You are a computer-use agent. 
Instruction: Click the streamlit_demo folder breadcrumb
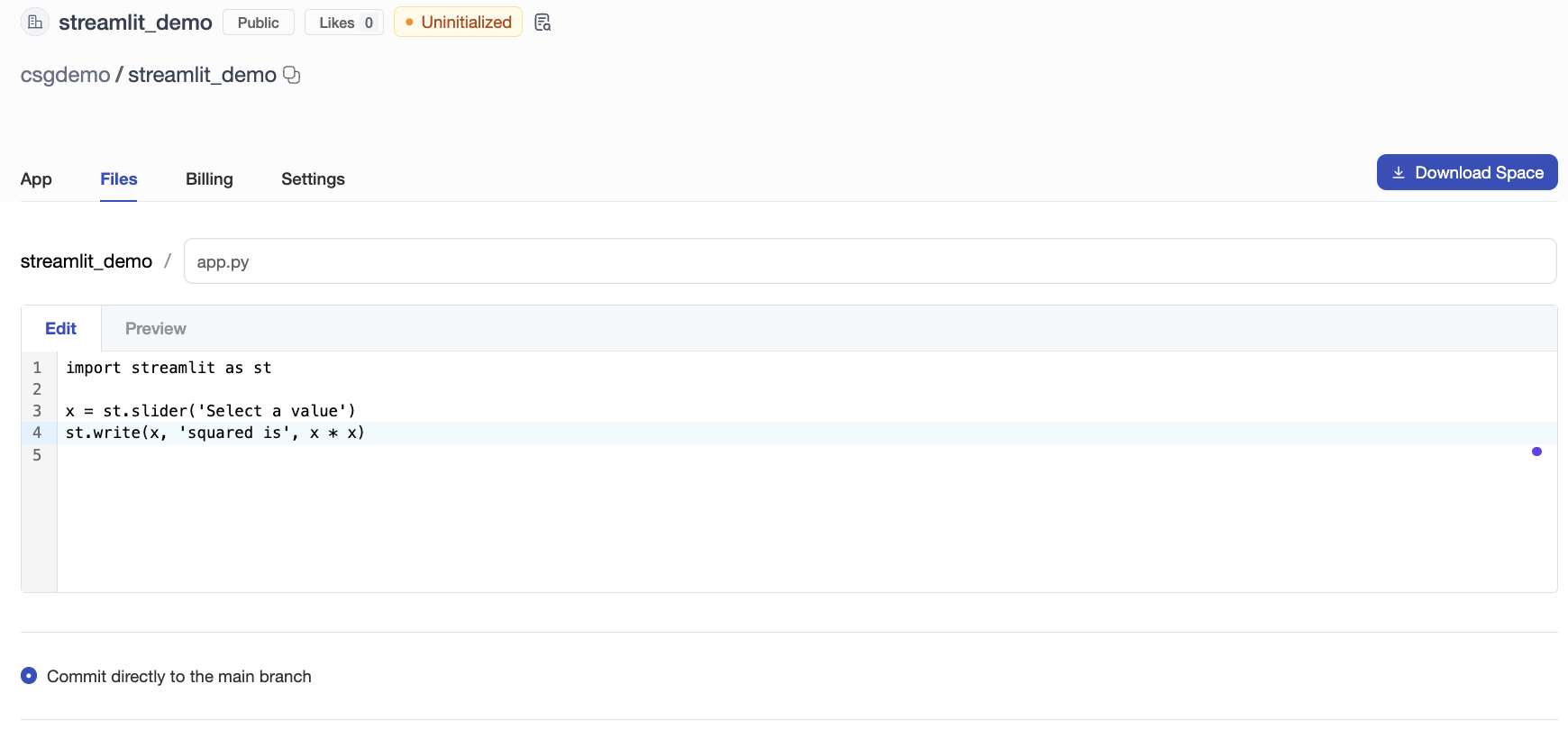click(87, 261)
